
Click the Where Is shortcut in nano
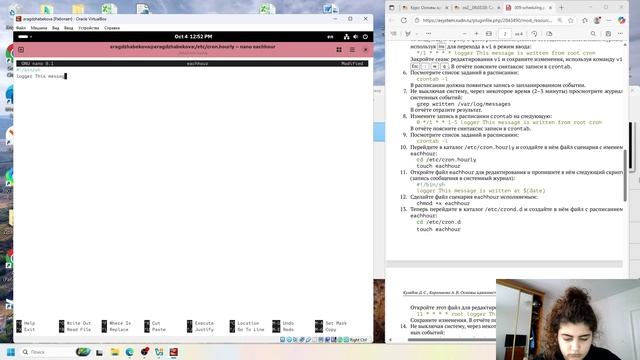(117, 323)
